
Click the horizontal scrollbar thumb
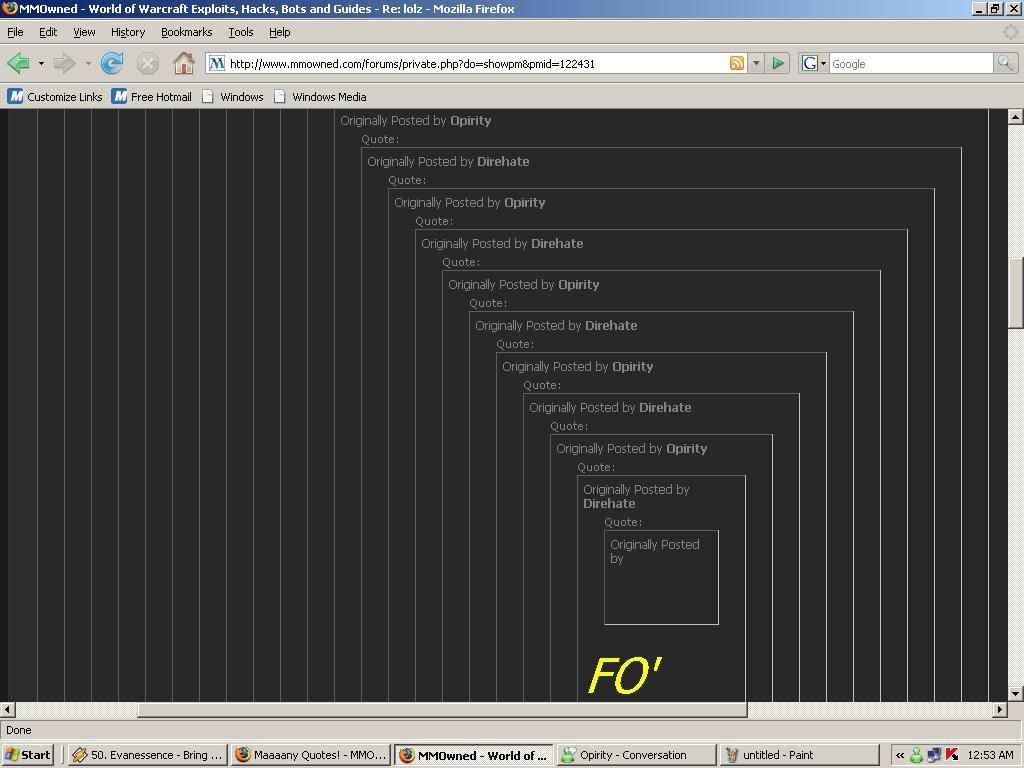(442, 709)
